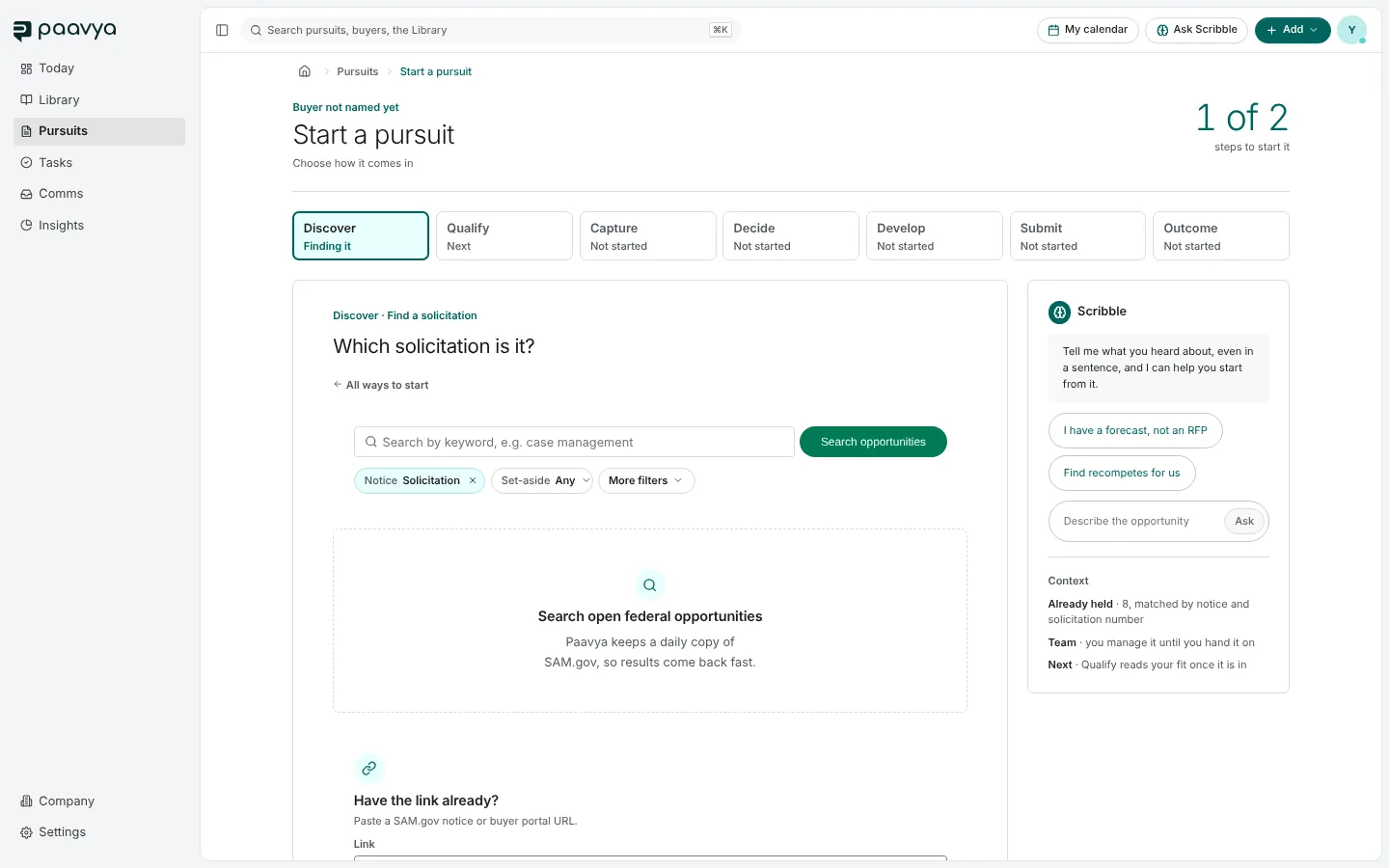Open My calendar
1389x868 pixels.
(1088, 30)
